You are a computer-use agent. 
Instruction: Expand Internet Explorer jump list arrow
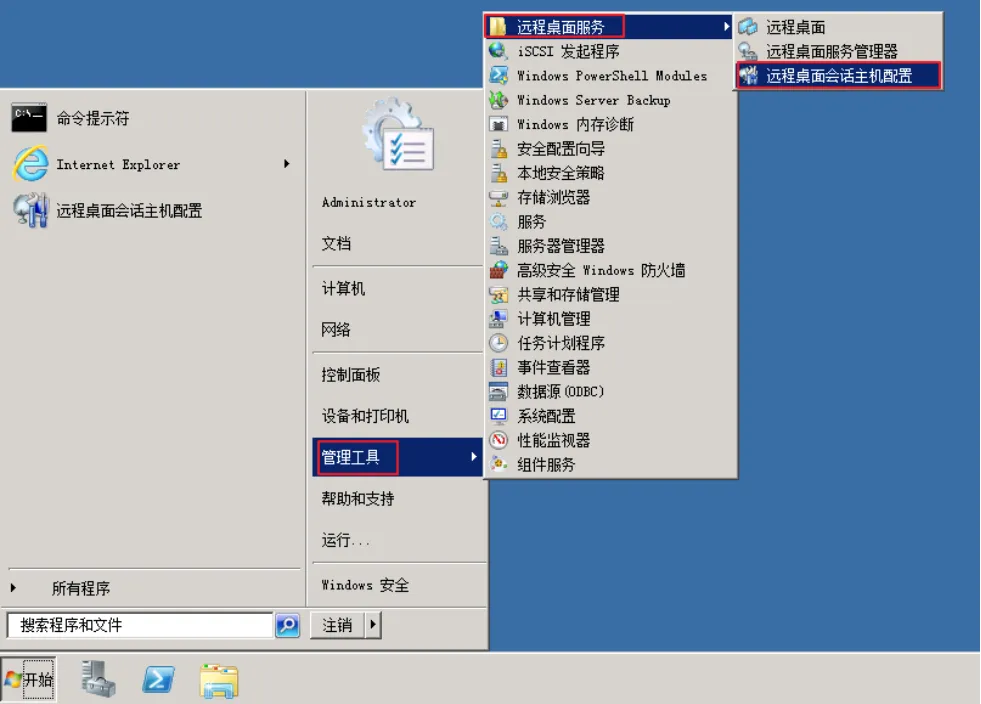[287, 164]
